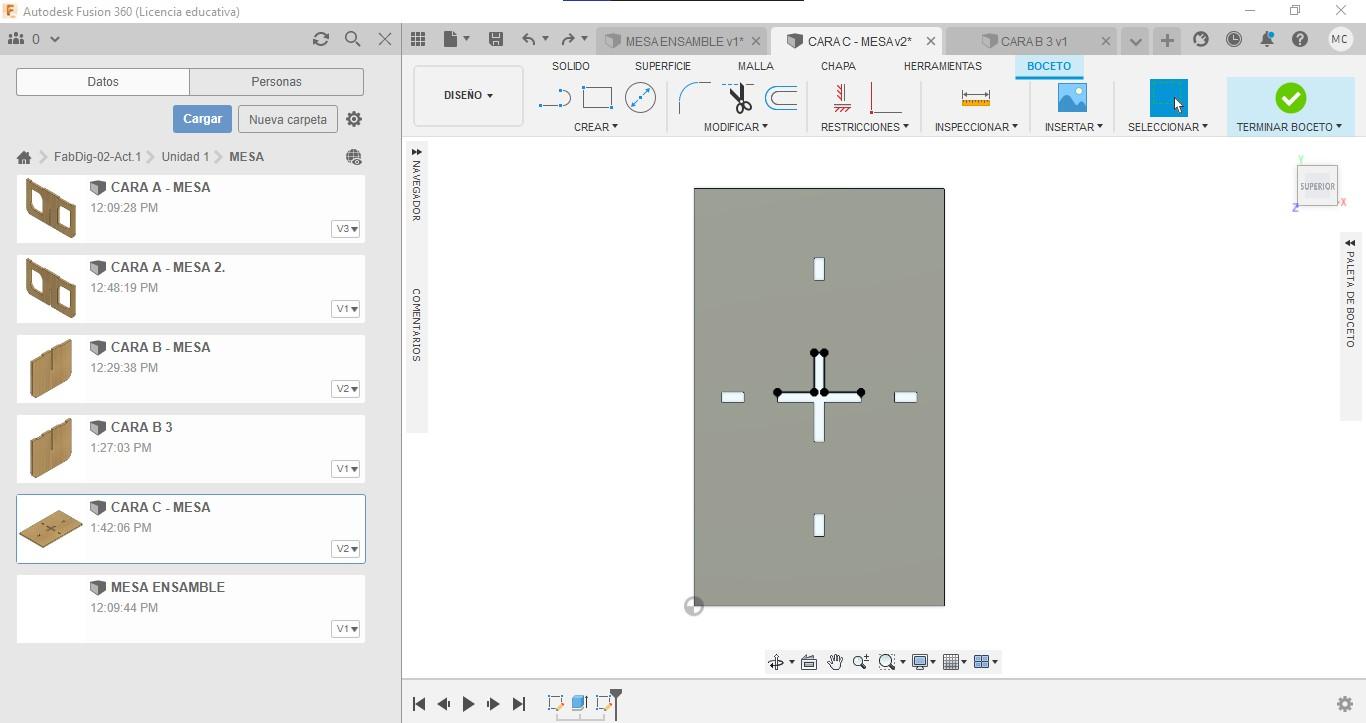Select the Line sketch tool

(554, 98)
